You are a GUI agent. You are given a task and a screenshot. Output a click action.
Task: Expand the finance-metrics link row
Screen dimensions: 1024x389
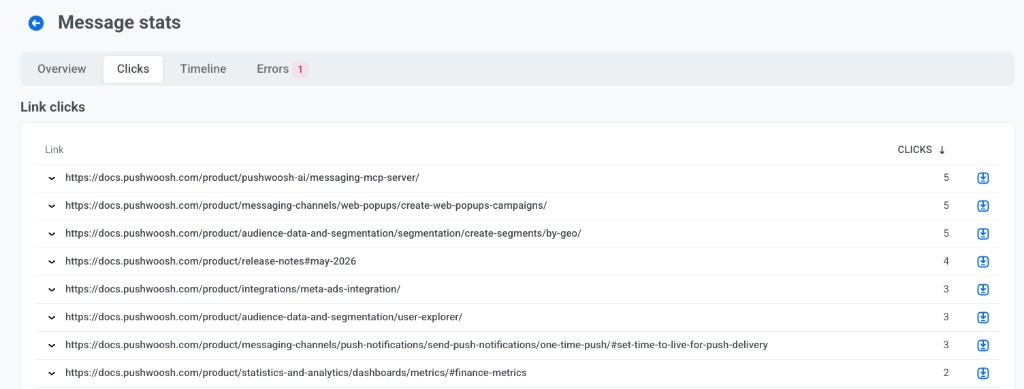[52, 373]
